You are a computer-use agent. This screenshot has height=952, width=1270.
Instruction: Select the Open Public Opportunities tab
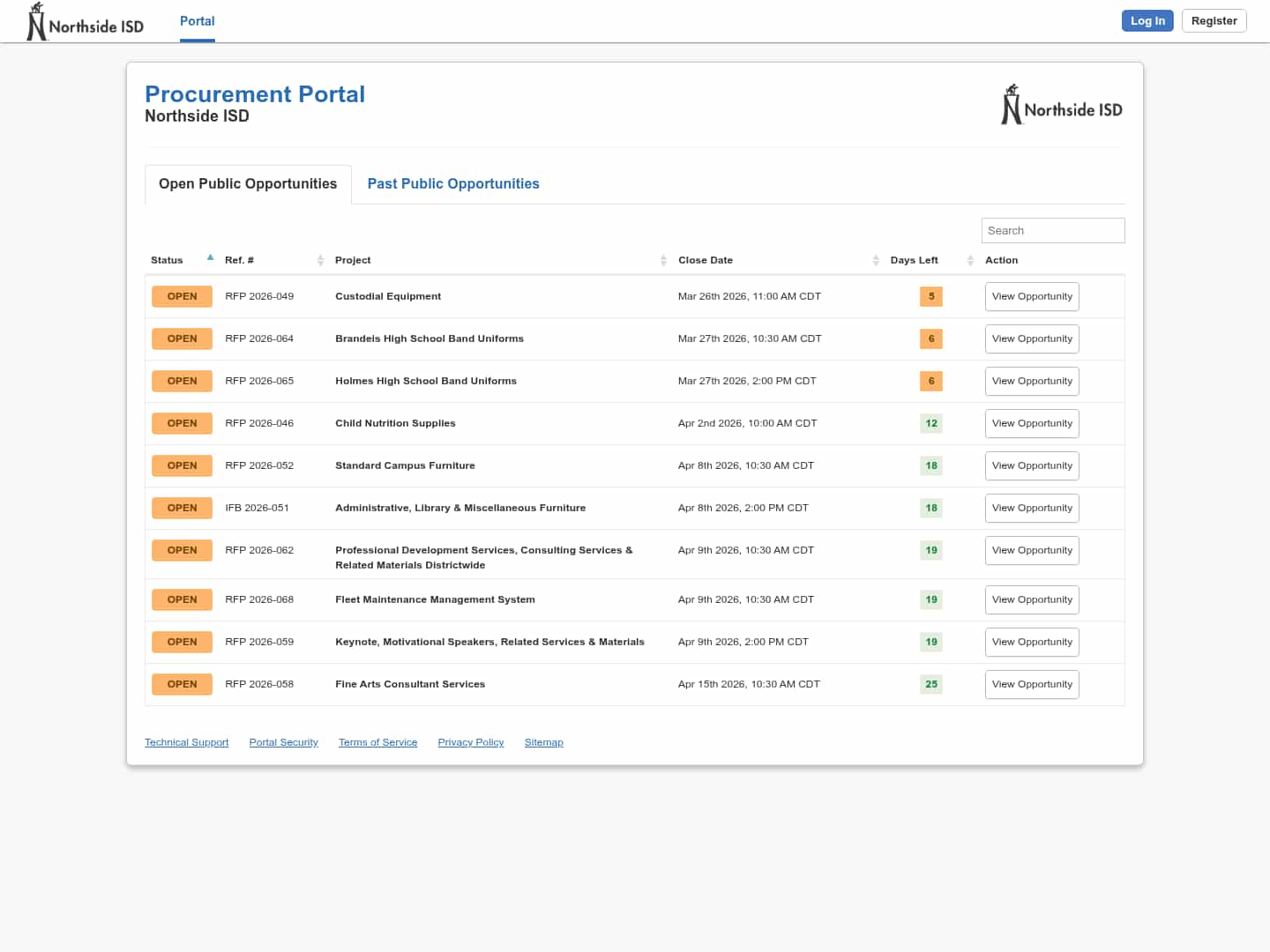248,184
